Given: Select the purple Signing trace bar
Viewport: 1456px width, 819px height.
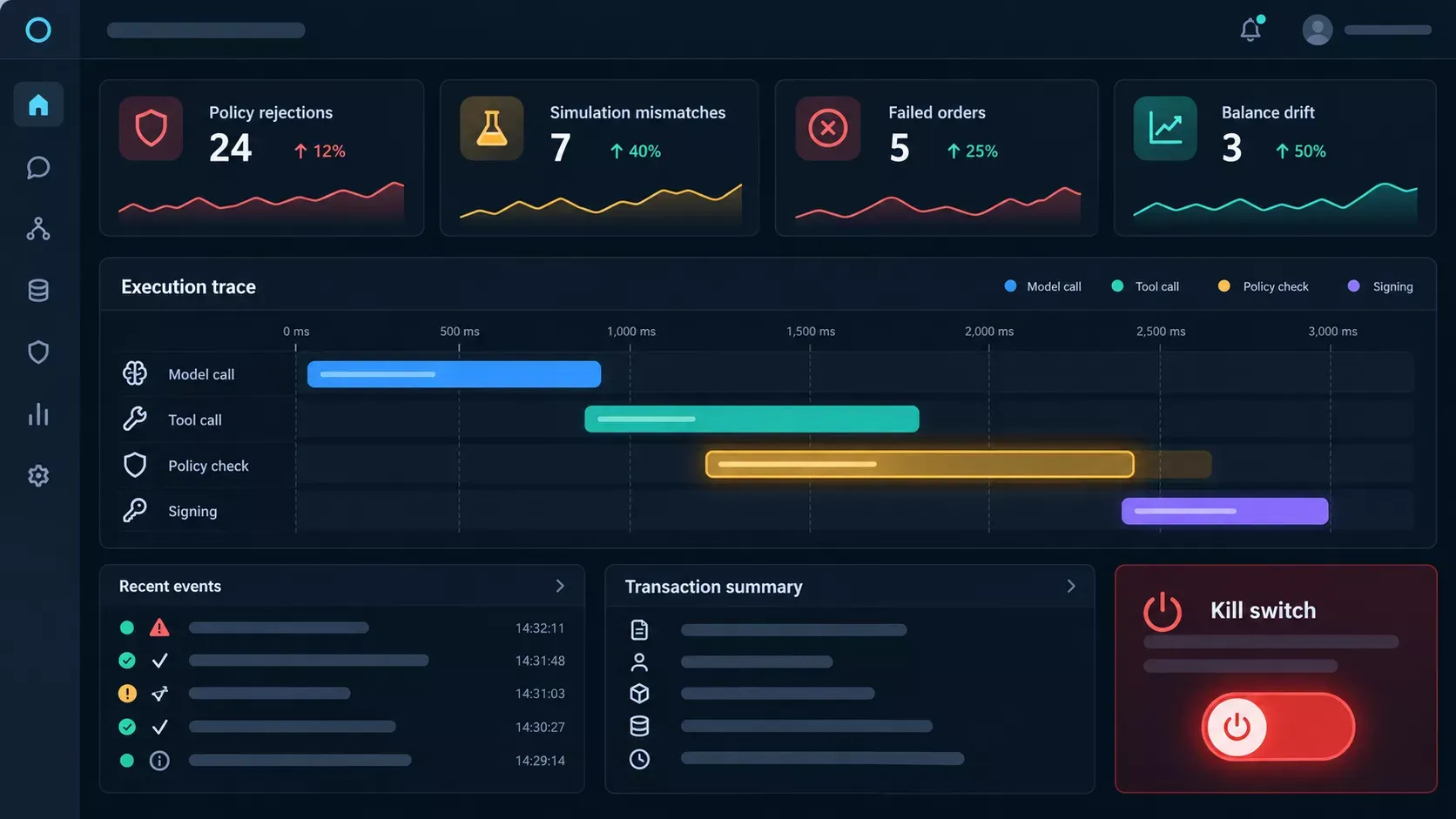Looking at the screenshot, I should point(1225,511).
